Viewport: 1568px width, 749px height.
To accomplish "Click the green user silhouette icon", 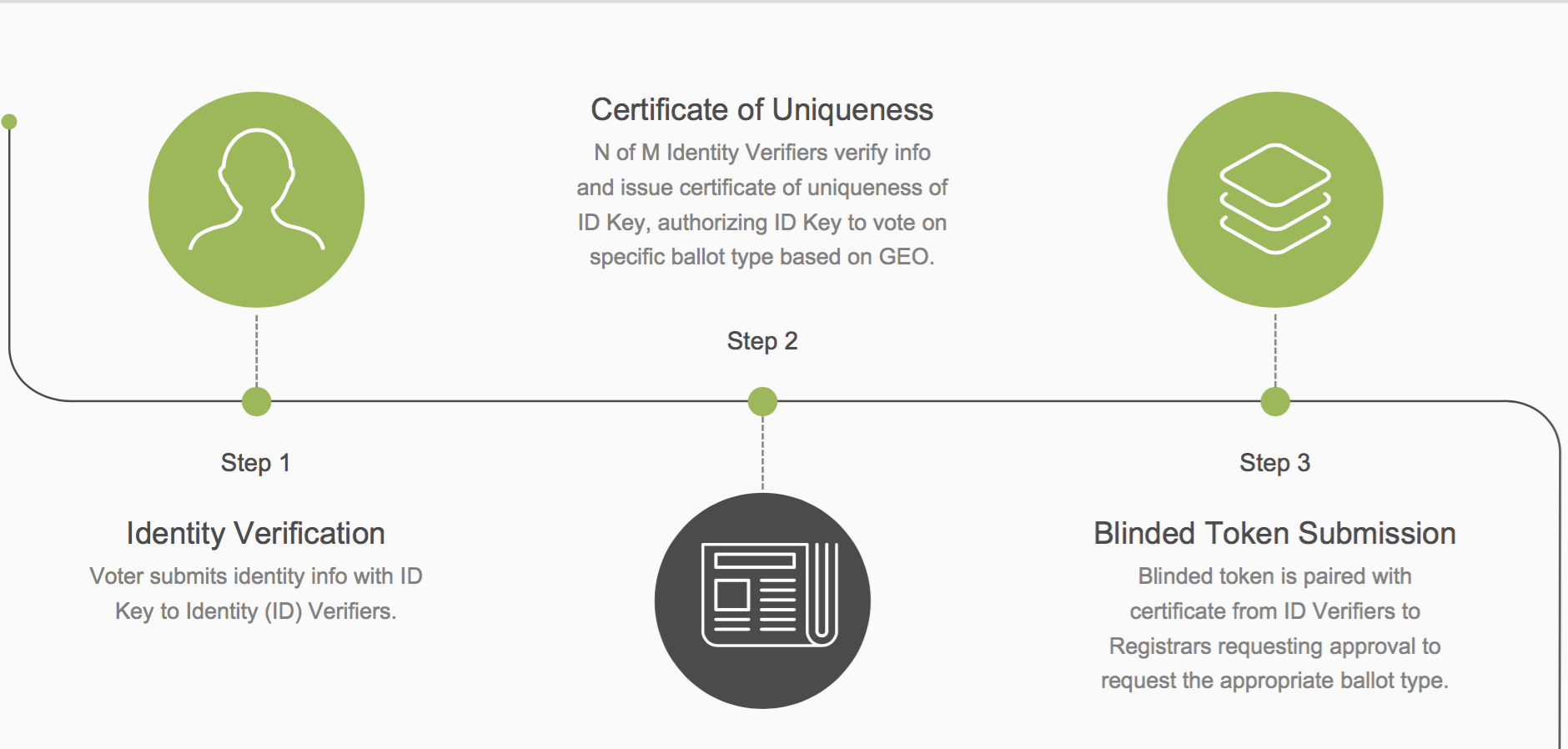I will [256, 199].
